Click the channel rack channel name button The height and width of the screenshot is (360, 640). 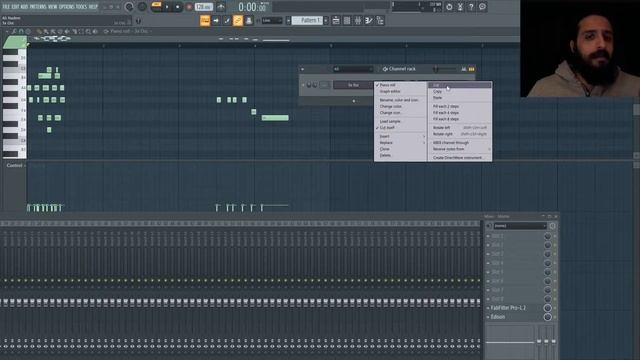(353, 85)
